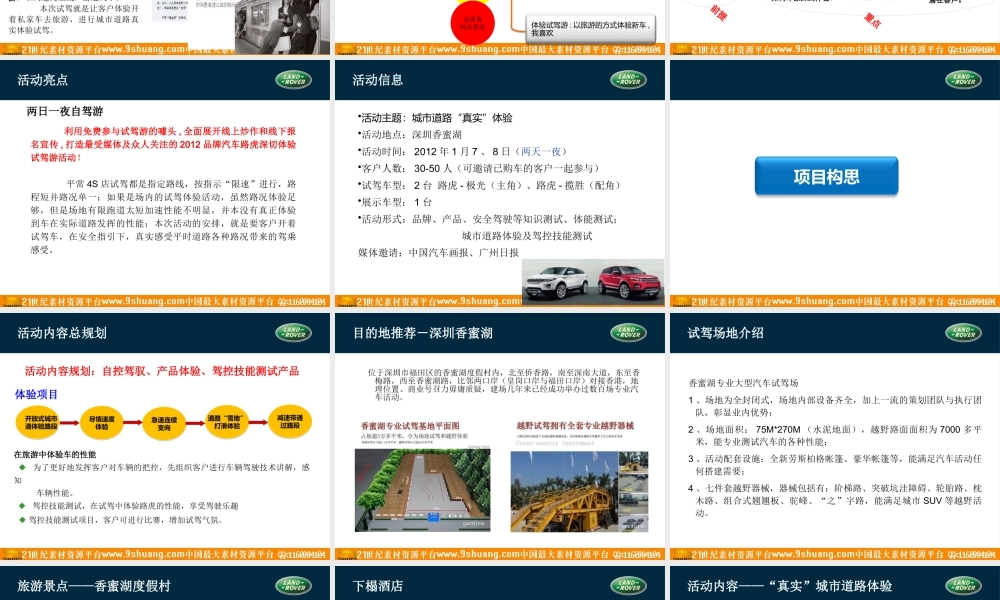Click the text 香蜜湖专业大型汽车试驾场

pyautogui.click(x=744, y=383)
